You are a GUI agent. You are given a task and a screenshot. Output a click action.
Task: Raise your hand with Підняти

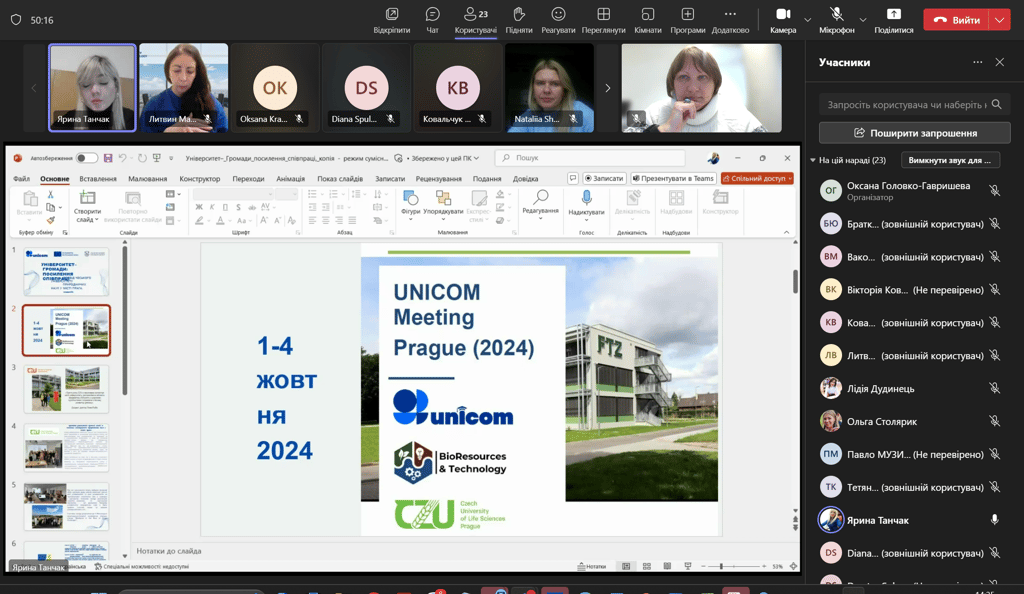pyautogui.click(x=519, y=20)
